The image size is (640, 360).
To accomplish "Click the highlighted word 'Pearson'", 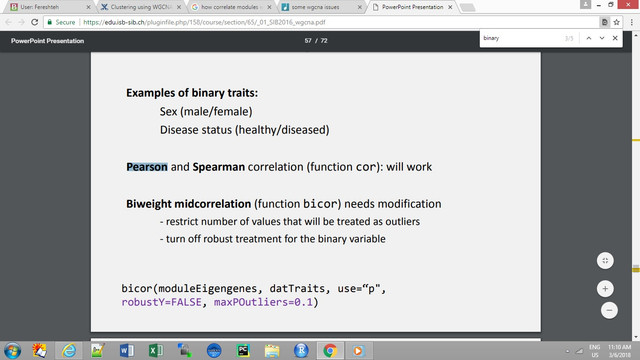I will 147,167.
